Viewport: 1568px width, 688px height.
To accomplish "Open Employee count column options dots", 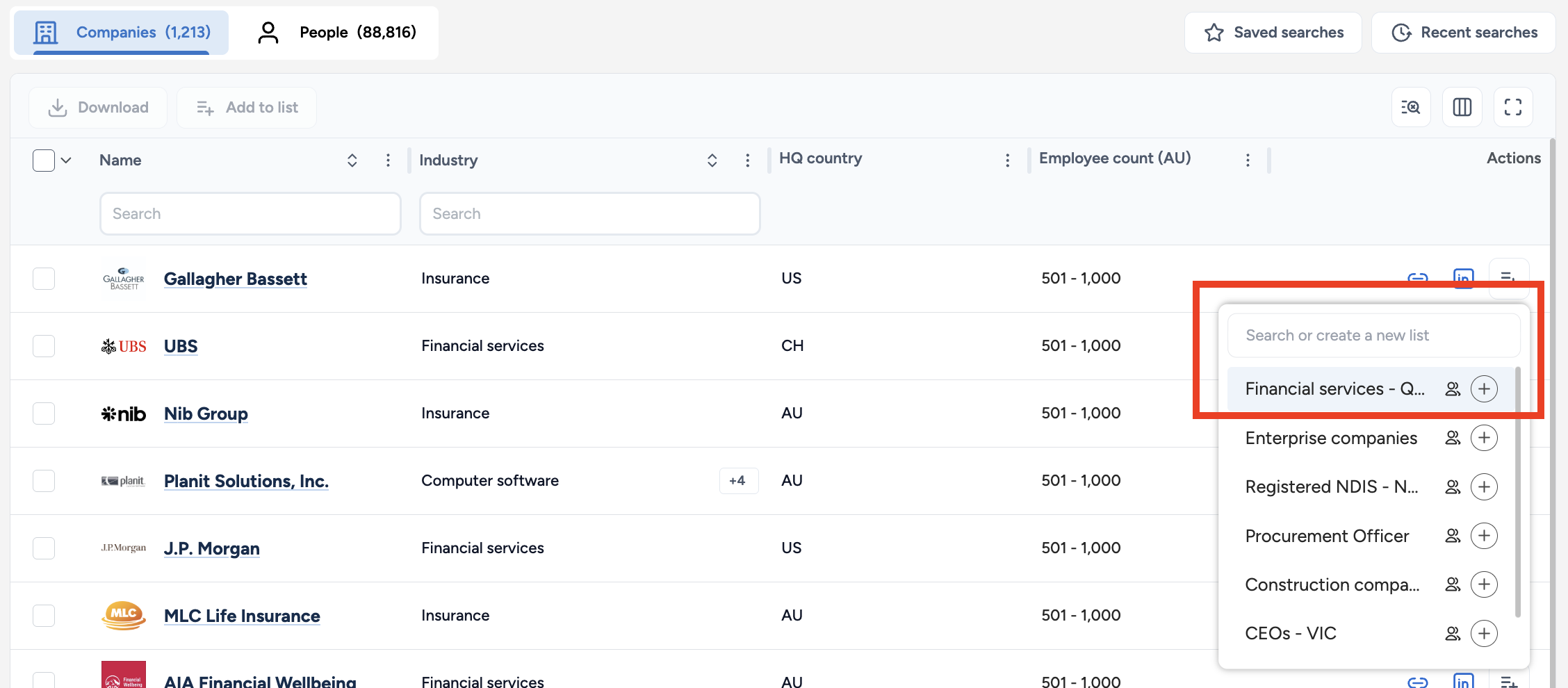I will point(1248,161).
